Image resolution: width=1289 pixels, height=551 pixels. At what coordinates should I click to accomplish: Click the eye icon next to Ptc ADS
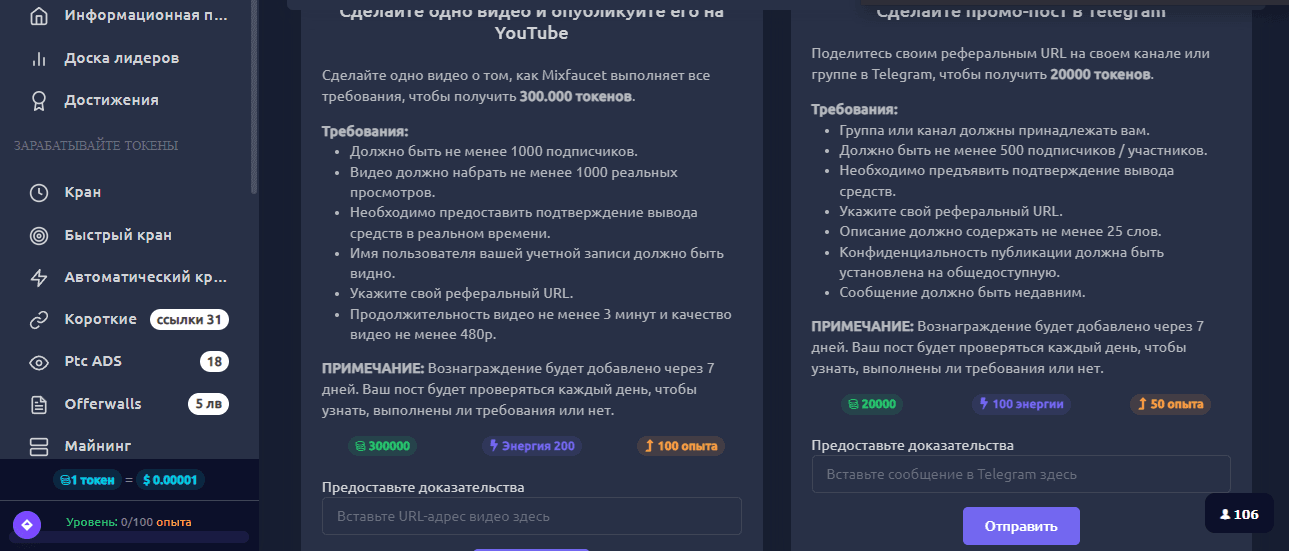pos(39,362)
